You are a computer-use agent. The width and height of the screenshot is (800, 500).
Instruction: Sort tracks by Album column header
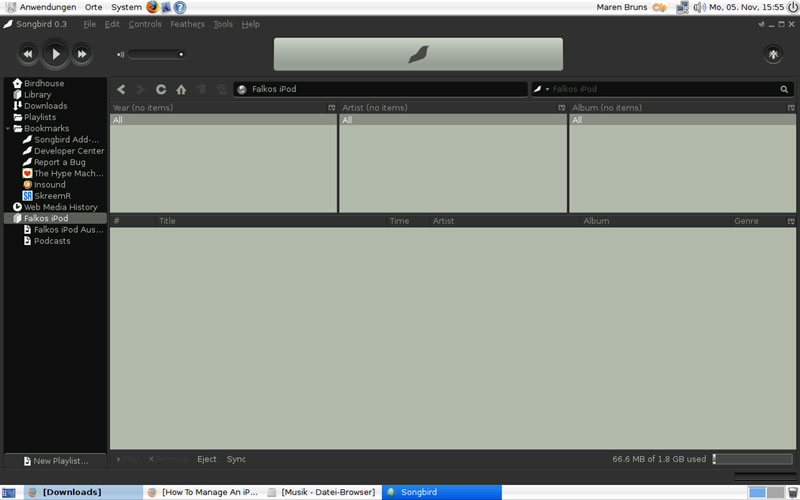pos(655,221)
